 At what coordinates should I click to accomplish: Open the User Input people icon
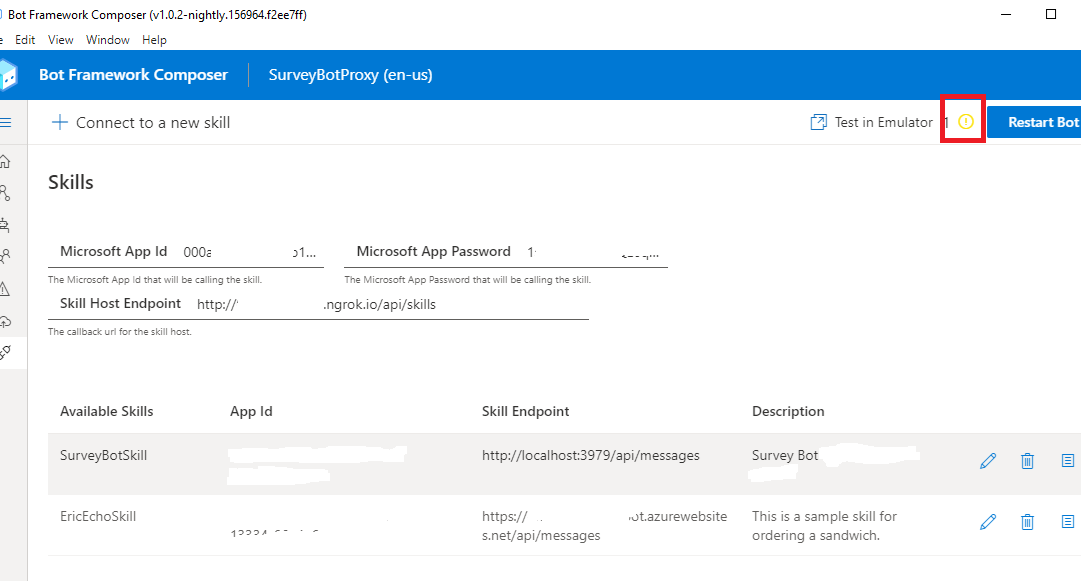point(5,256)
